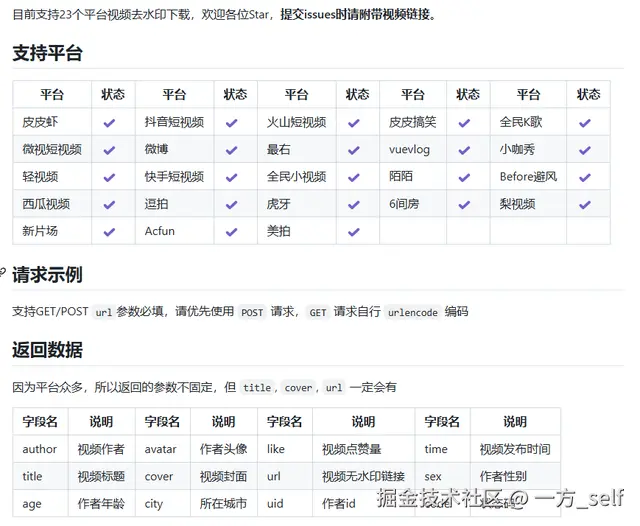Click the 视频发布时间 description cell

point(515,449)
